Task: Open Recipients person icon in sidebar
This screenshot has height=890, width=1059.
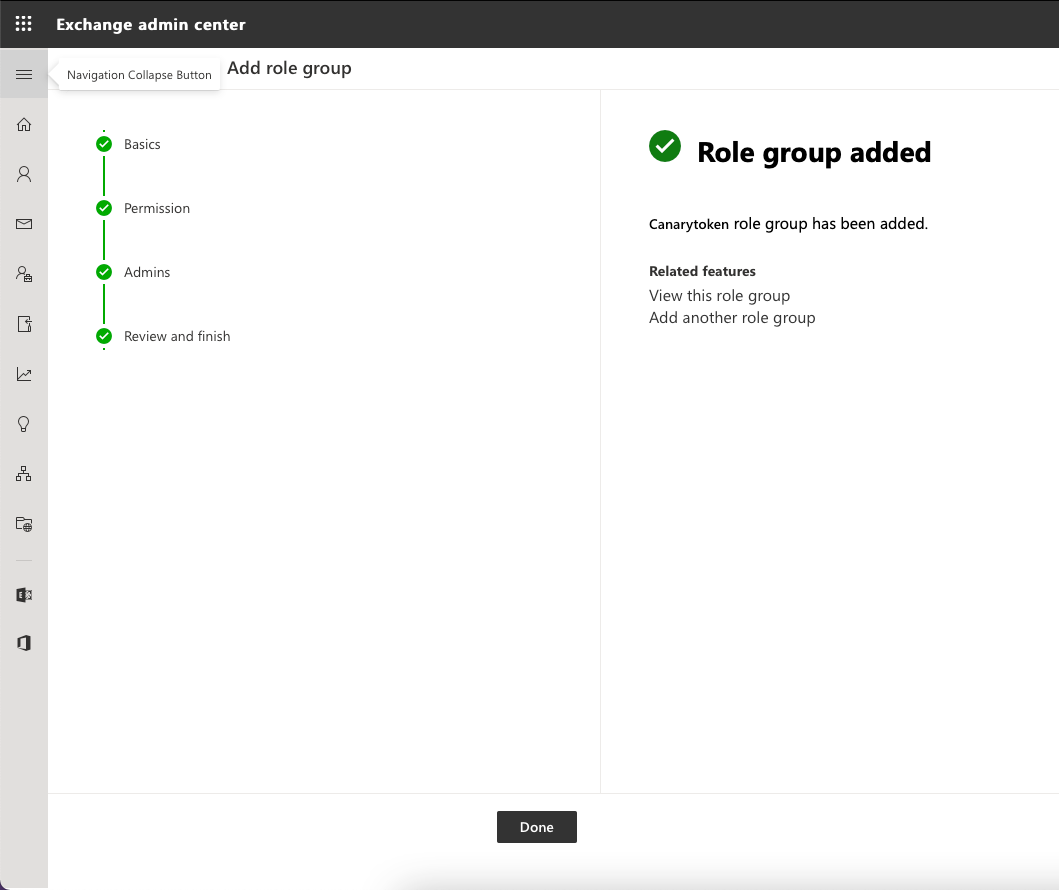Action: click(x=24, y=174)
